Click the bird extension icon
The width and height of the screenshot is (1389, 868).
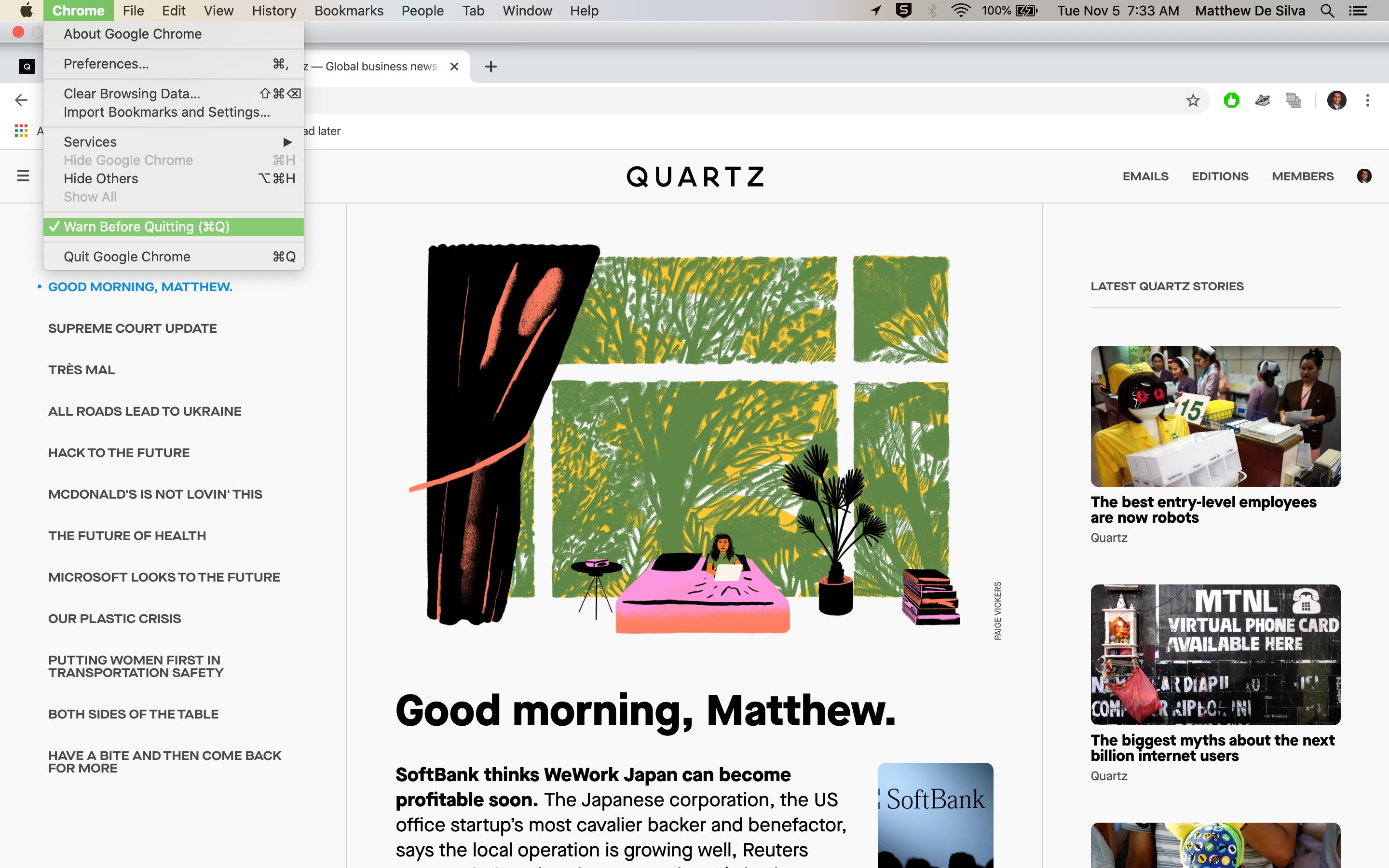pyautogui.click(x=1263, y=100)
